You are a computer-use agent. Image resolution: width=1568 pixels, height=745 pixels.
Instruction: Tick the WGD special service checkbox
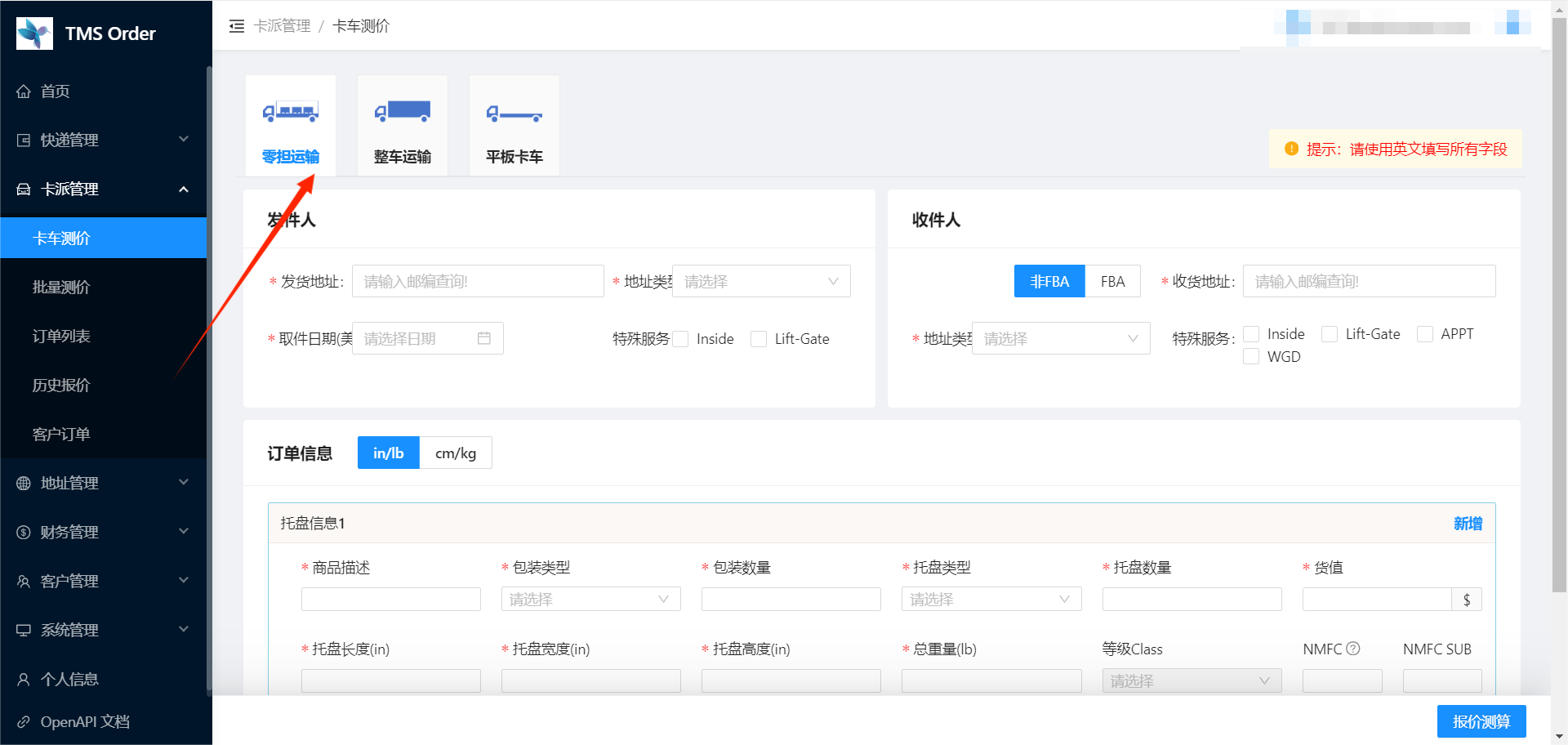[1251, 357]
